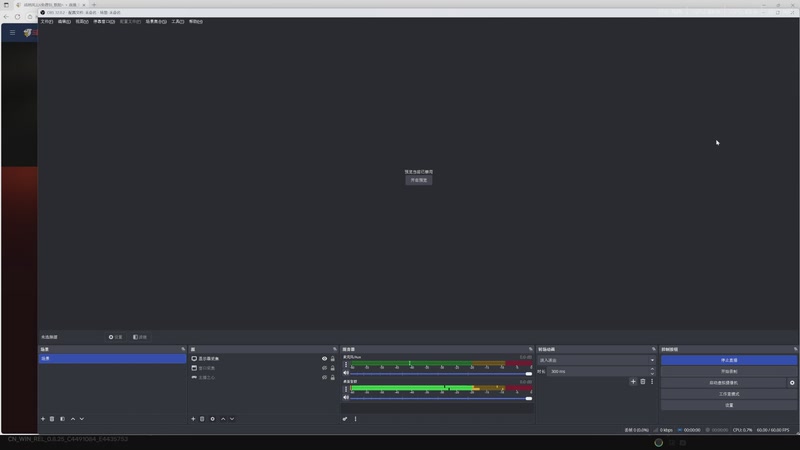Image resolution: width=800 pixels, height=450 pixels.
Task: Click the Stop Streaming button
Action: [x=729, y=360]
